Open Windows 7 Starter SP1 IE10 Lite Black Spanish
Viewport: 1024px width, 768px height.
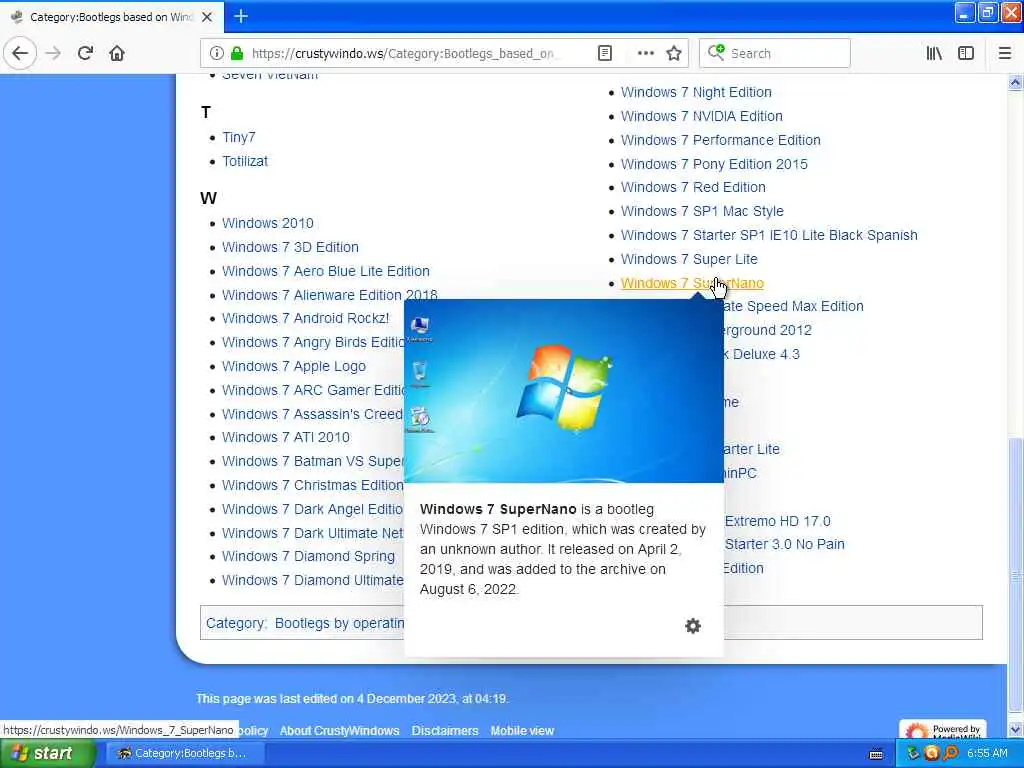coord(769,236)
